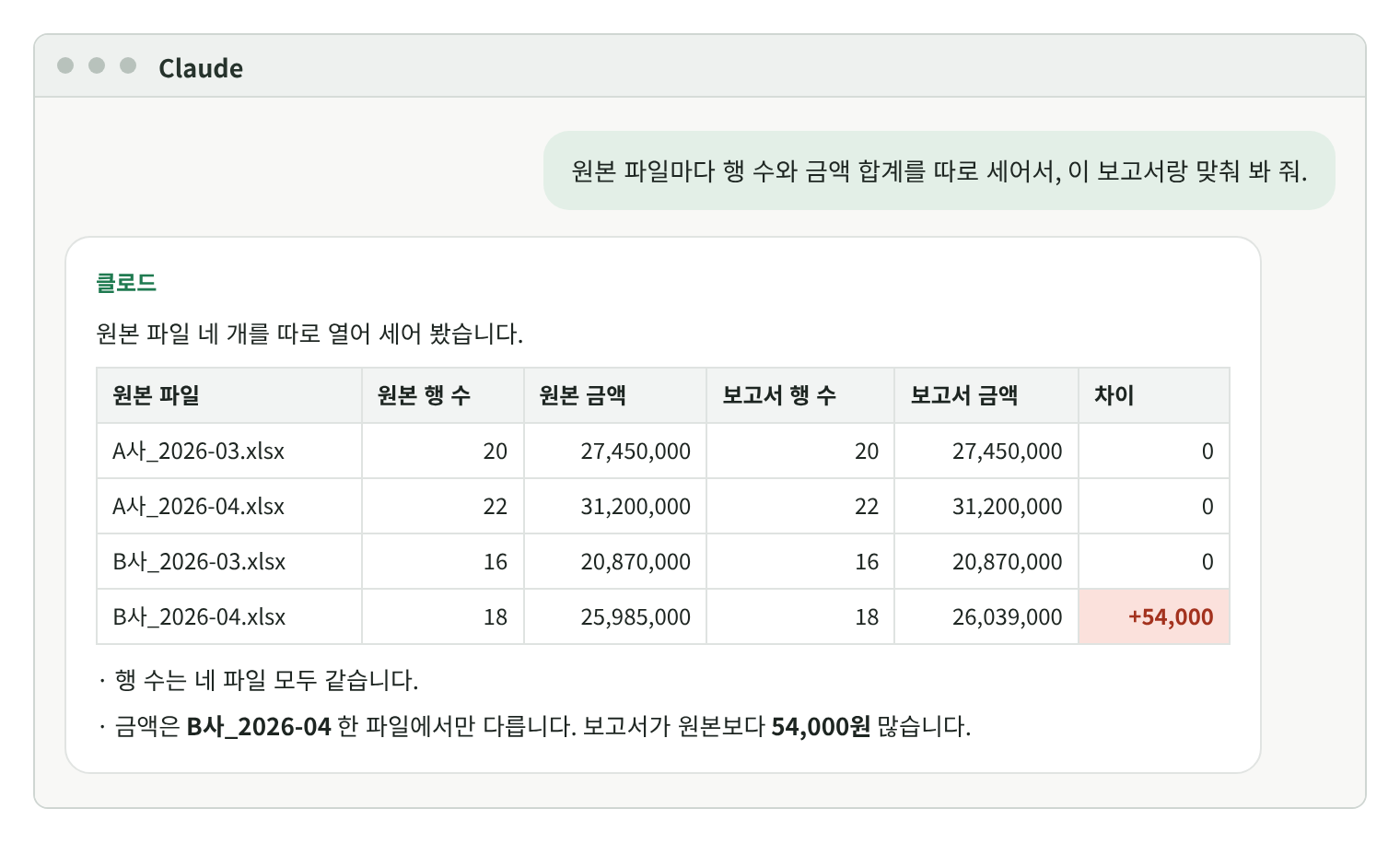The height and width of the screenshot is (844, 1400).
Task: Click the 보고서 행 수 cell for B사_2026-04.xlsx
Action: pos(800,616)
